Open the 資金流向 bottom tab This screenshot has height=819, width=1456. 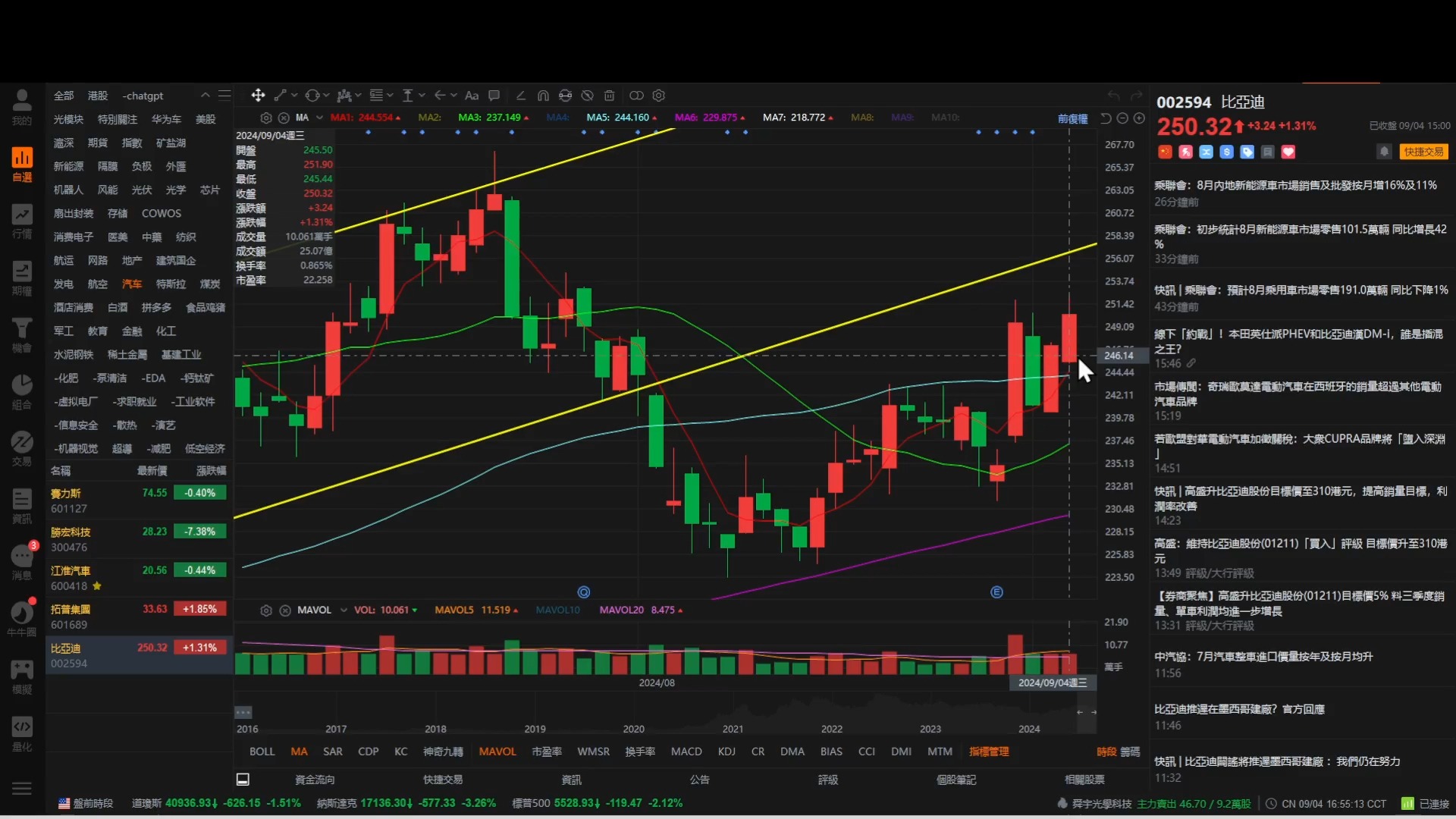pos(315,780)
